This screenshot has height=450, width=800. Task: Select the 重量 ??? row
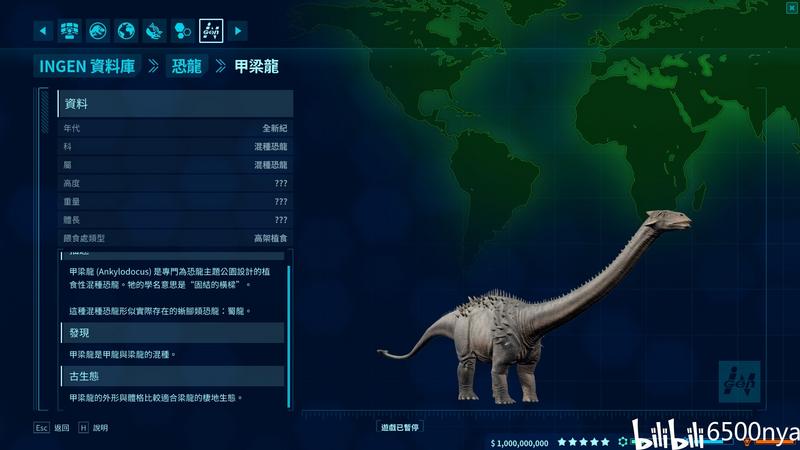176,202
